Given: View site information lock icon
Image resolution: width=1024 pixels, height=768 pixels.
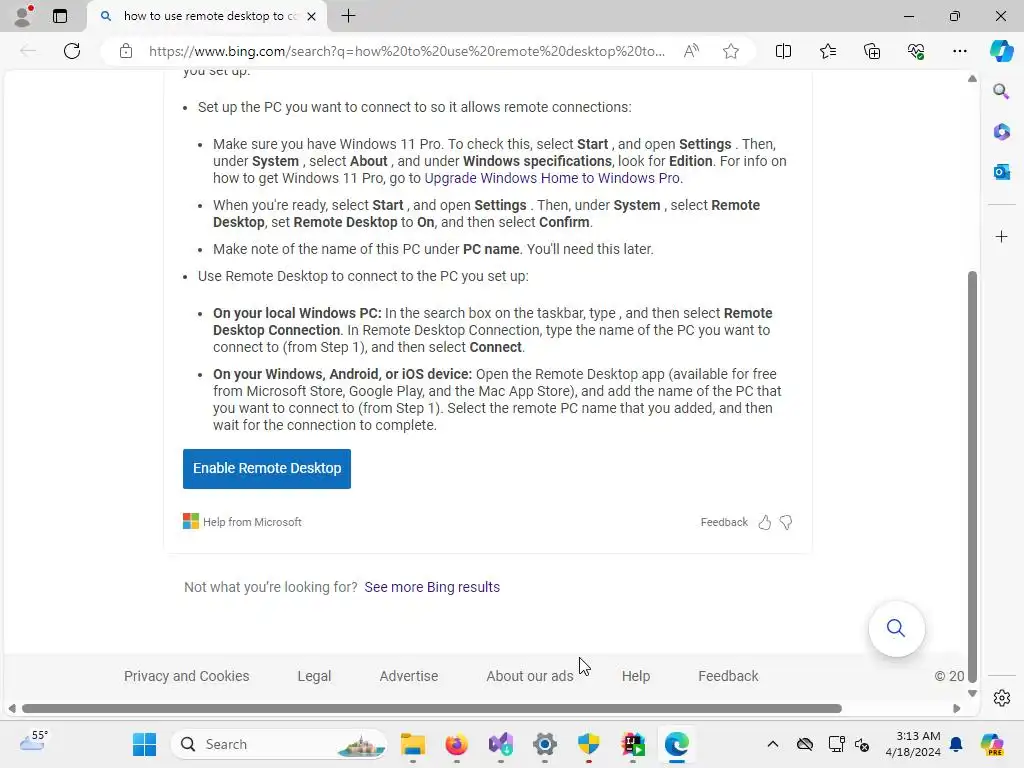Looking at the screenshot, I should coord(126,51).
